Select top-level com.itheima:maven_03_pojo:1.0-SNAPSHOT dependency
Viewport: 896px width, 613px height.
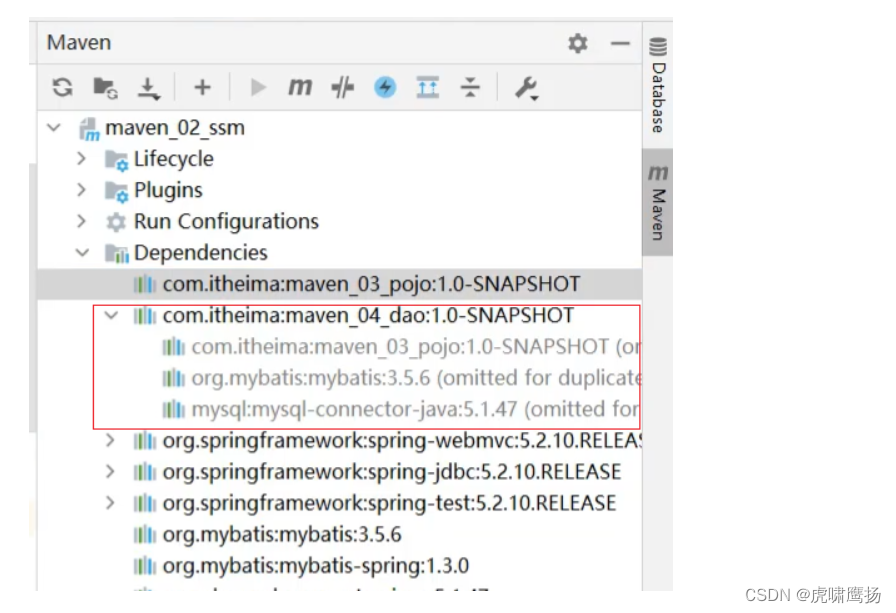(339, 284)
